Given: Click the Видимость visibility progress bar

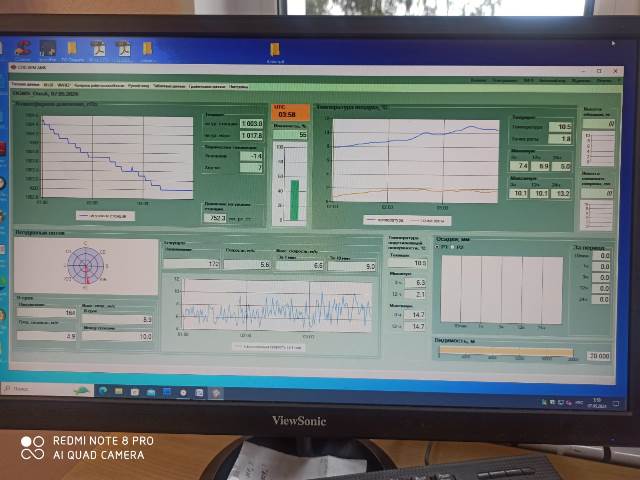Looking at the screenshot, I should [505, 352].
